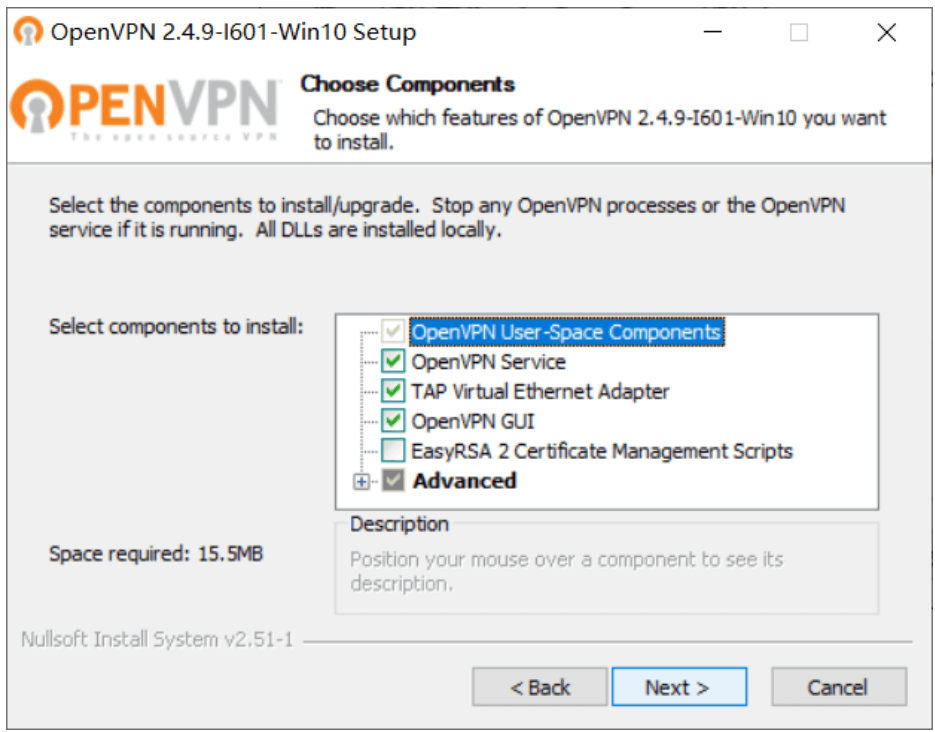Click the Select components to install label

(177, 327)
